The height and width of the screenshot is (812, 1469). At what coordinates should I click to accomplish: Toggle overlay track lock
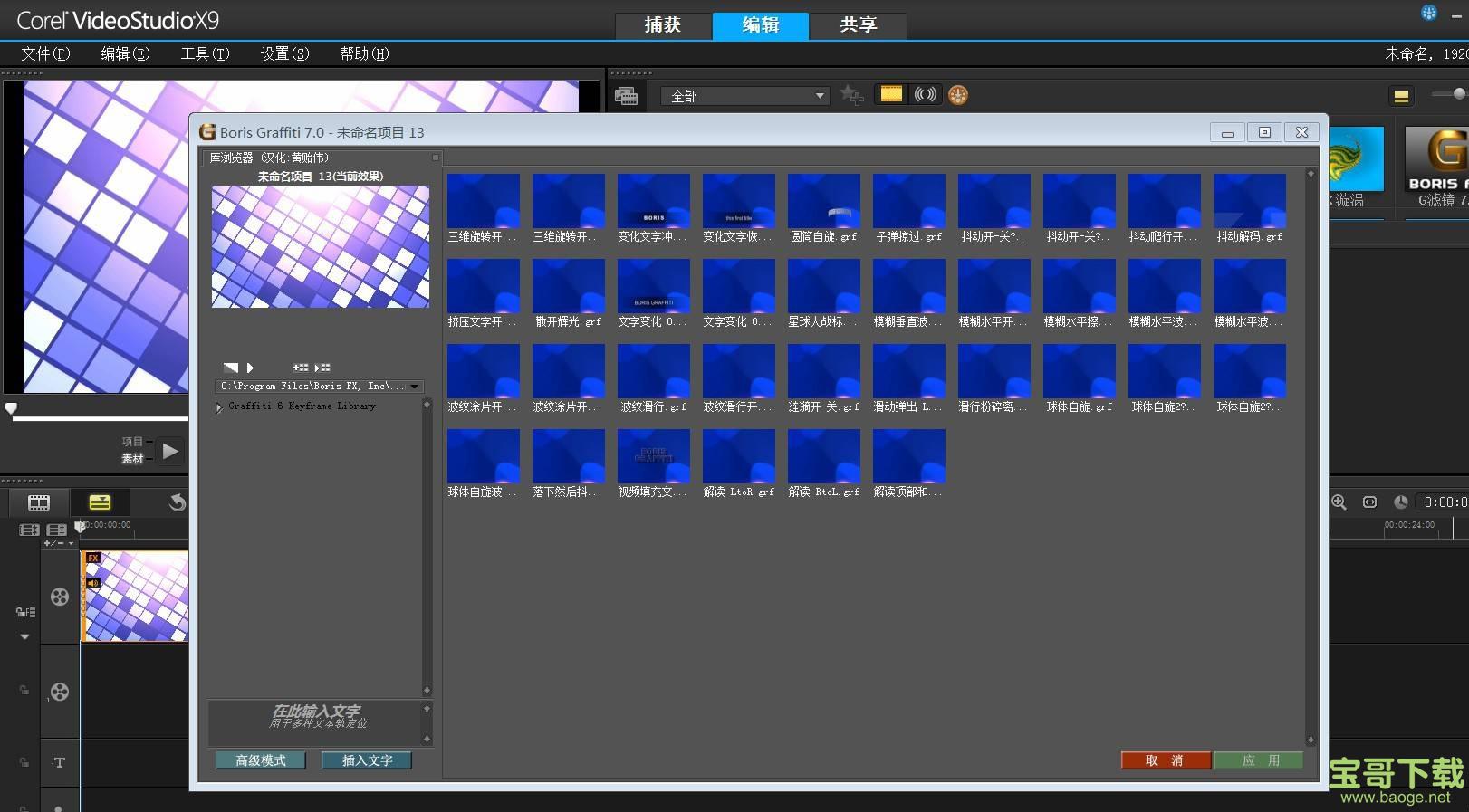point(24,691)
